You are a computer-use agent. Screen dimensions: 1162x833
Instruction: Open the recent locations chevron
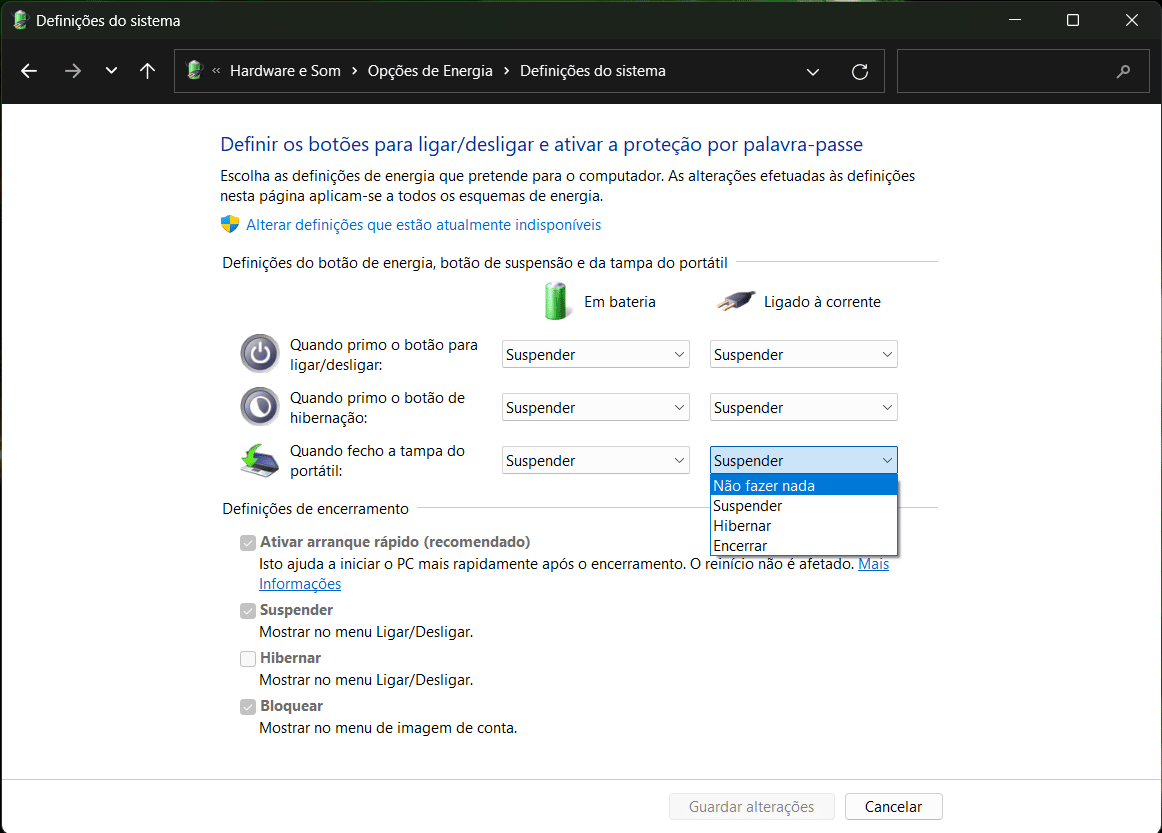pyautogui.click(x=111, y=71)
